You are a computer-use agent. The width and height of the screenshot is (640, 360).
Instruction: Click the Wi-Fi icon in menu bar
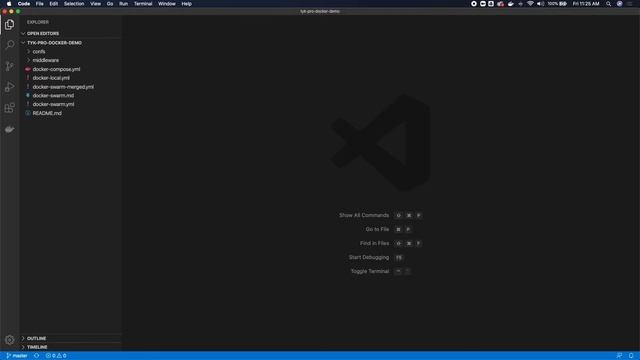click(x=530, y=4)
